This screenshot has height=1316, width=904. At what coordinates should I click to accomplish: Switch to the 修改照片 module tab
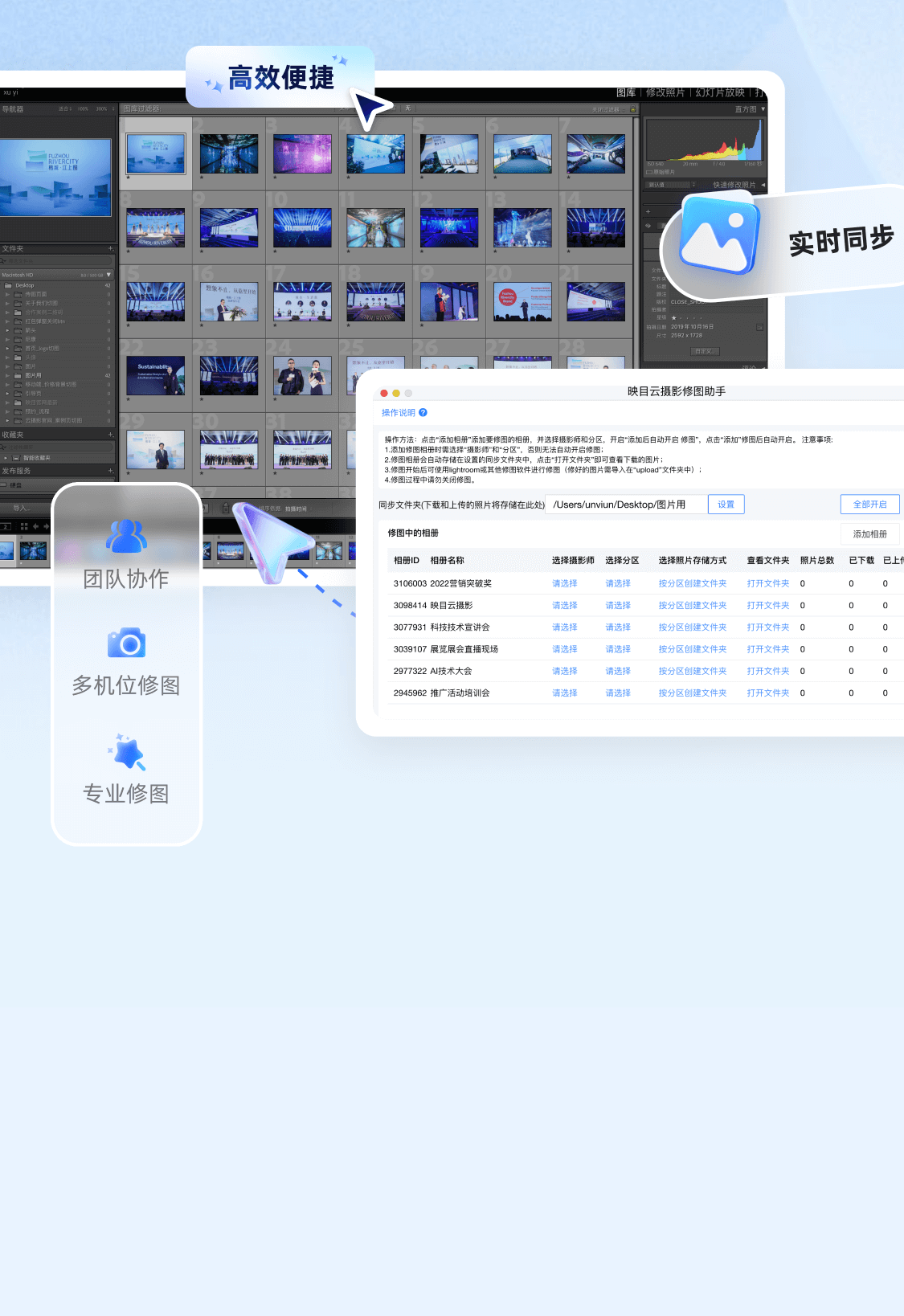pos(665,93)
